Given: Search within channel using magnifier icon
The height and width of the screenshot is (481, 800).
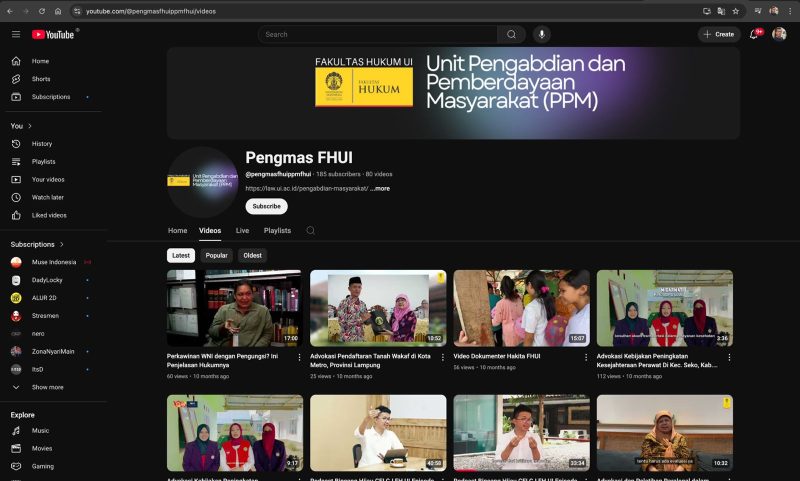Looking at the screenshot, I should (310, 230).
